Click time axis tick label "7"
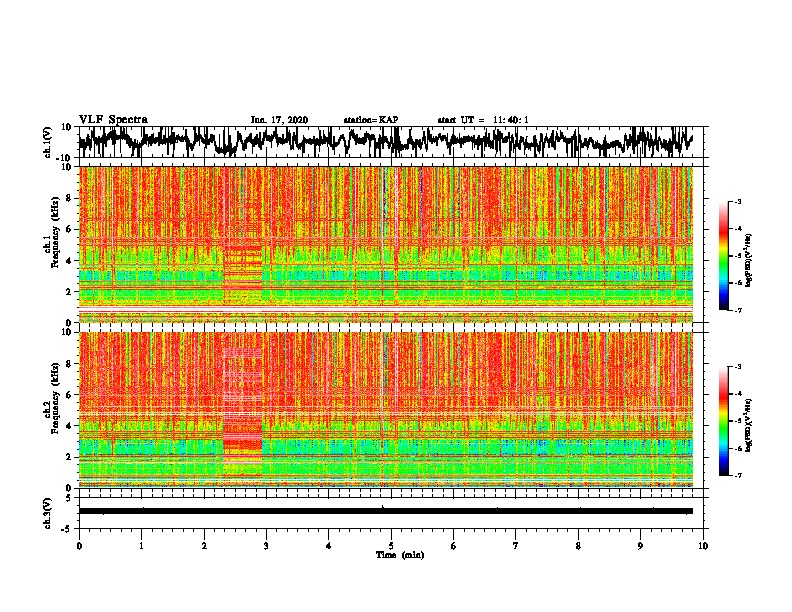The image size is (792, 612). click(516, 546)
